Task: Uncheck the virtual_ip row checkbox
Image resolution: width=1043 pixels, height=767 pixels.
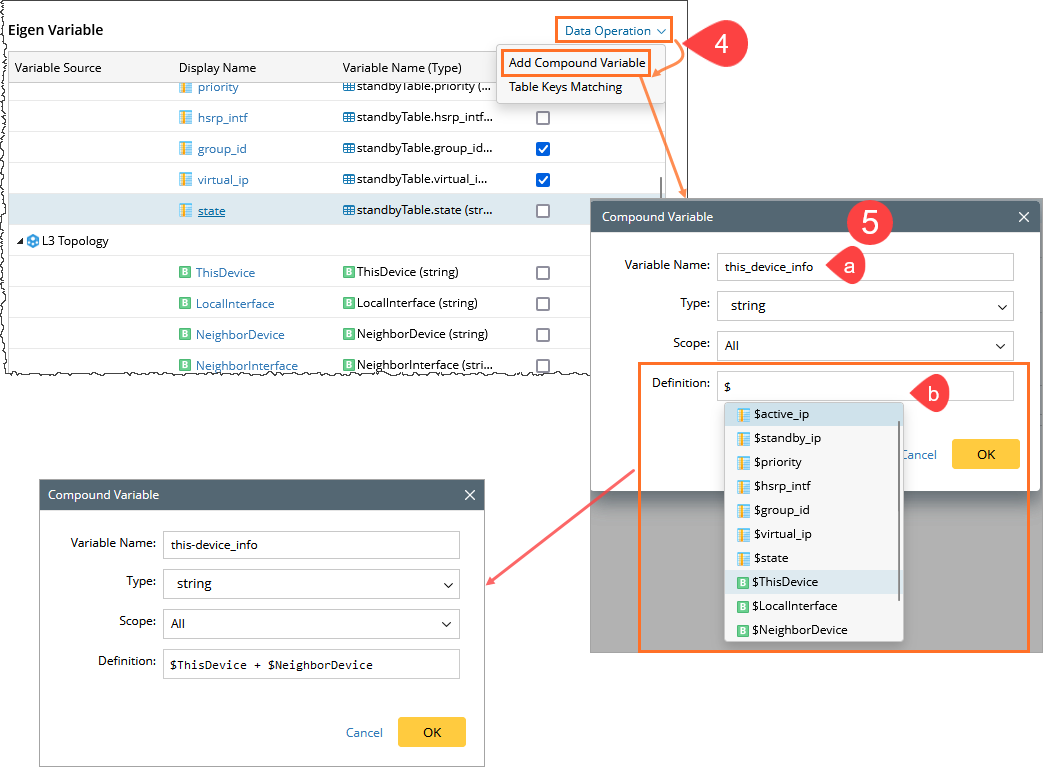Action: (x=543, y=180)
